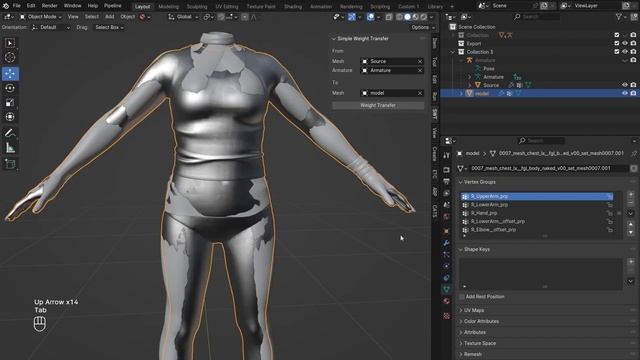
Task: Add a new vertex group with plus button
Action: [x=631, y=195]
